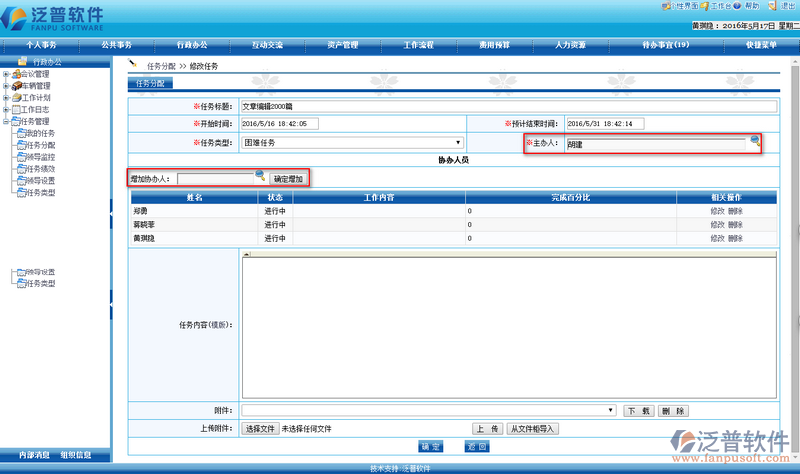Open 会议管理 folder icon in sidebar
Viewport: 800px width, 474px height.
pyautogui.click(x=14, y=74)
